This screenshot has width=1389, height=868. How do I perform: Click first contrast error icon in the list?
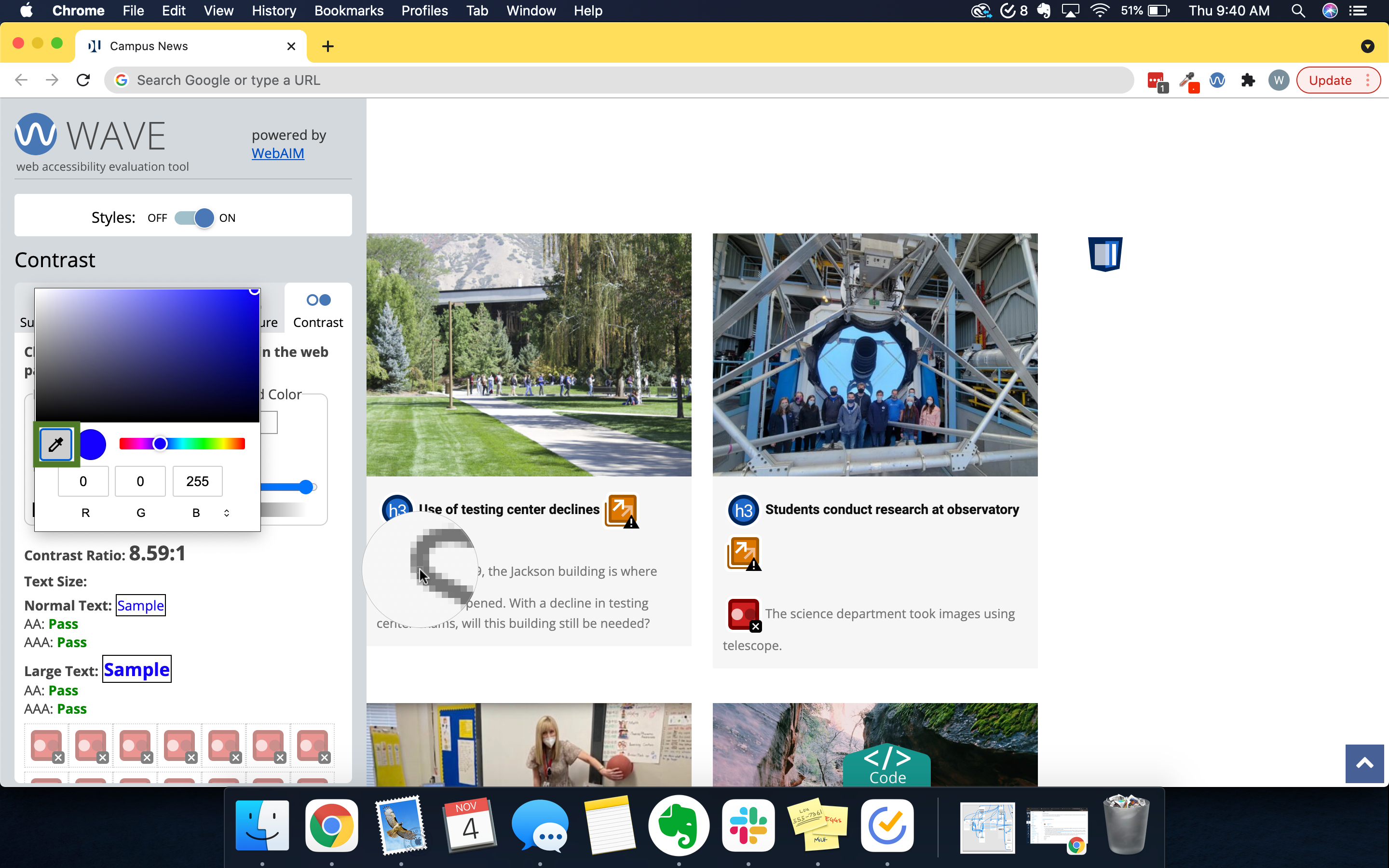pyautogui.click(x=46, y=746)
